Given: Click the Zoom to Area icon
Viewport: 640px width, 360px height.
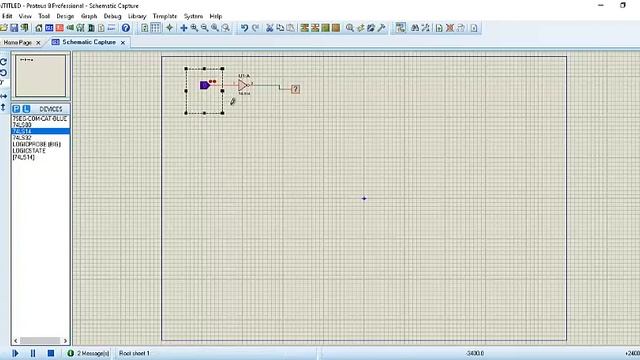Looking at the screenshot, I should pos(226,28).
